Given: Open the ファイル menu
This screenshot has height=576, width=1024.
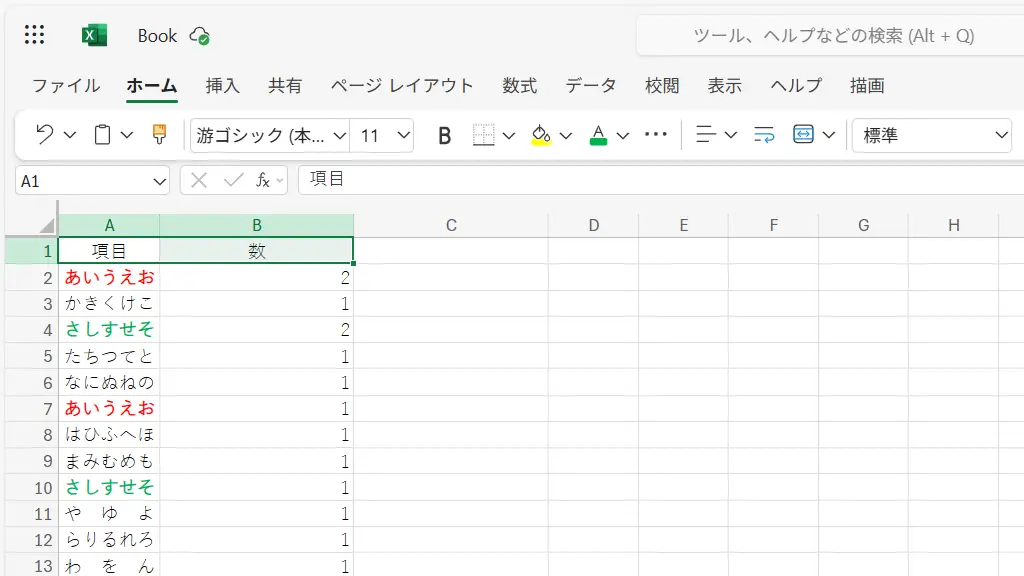Looking at the screenshot, I should point(66,86).
